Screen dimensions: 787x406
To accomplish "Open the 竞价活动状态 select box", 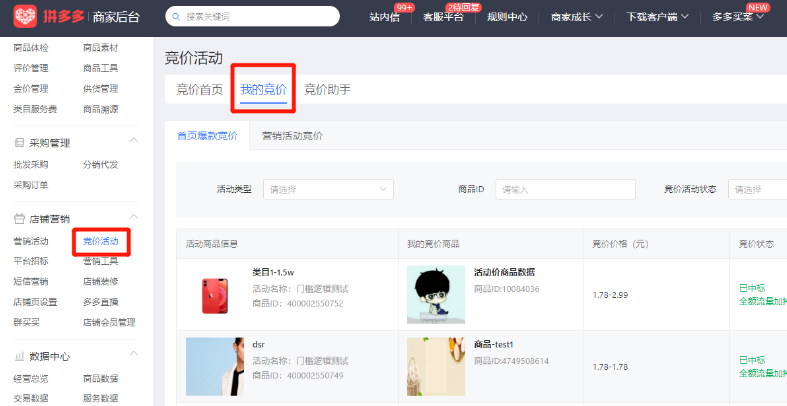I will point(757,189).
